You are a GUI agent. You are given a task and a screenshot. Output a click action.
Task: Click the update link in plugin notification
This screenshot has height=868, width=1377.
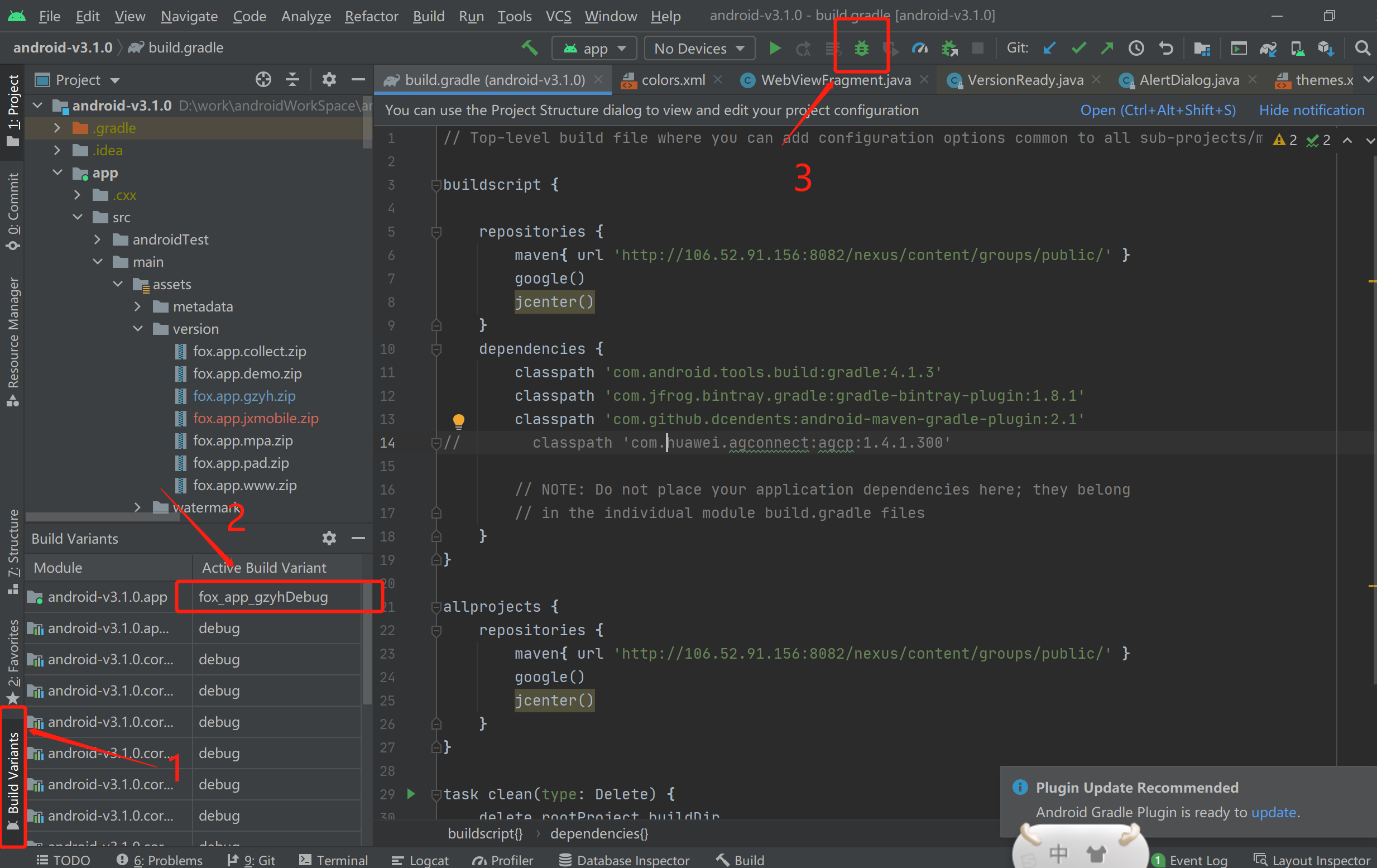pos(1274,812)
